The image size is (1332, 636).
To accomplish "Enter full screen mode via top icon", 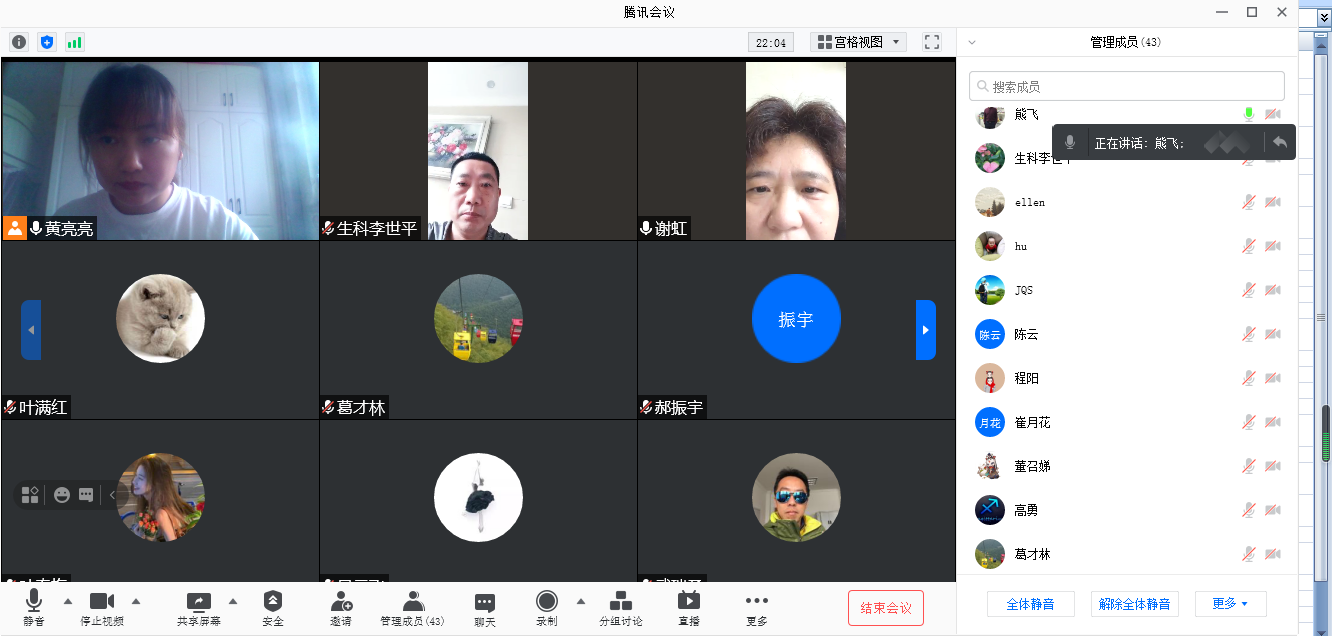I will (932, 42).
